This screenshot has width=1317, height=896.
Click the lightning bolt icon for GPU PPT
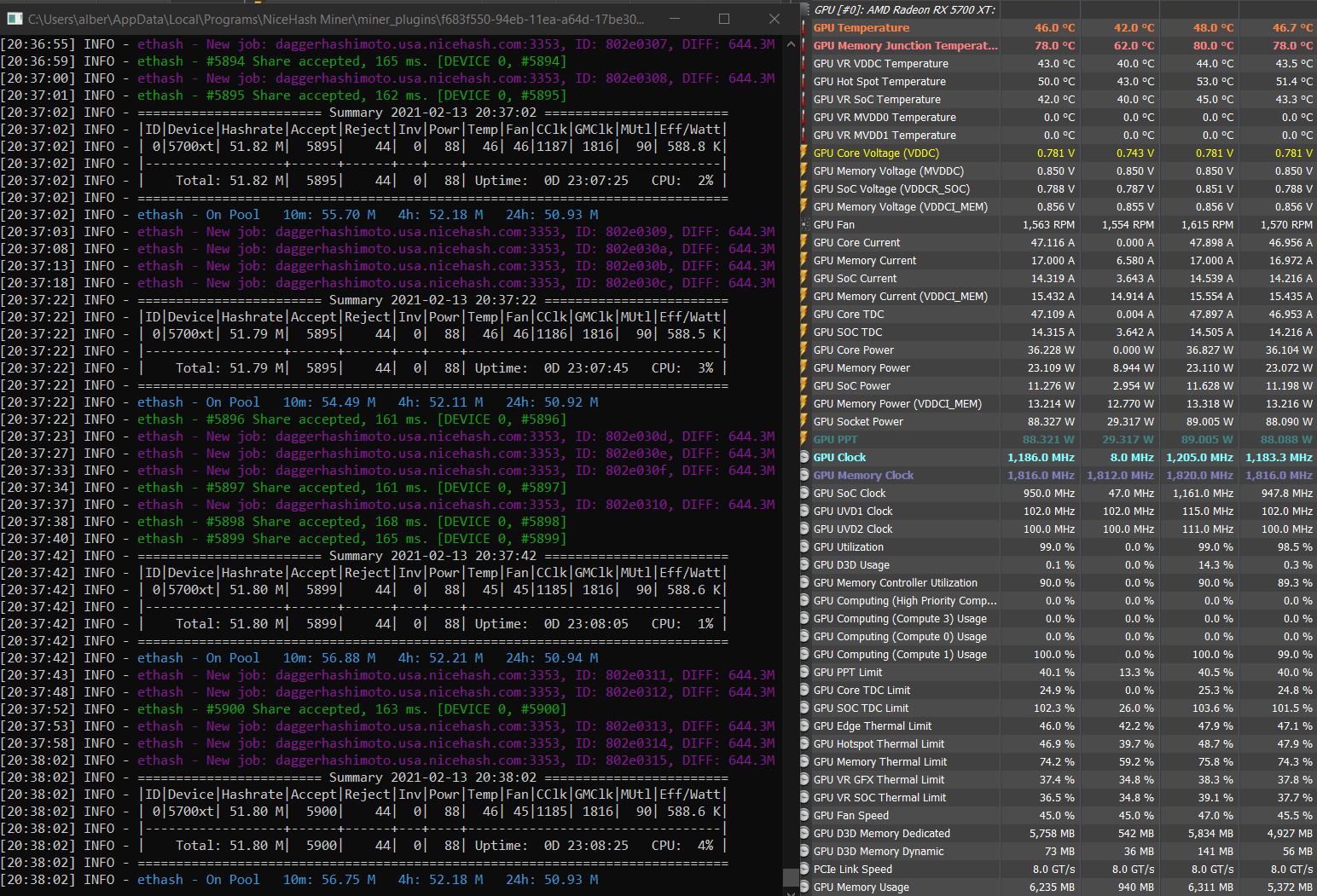coord(804,439)
